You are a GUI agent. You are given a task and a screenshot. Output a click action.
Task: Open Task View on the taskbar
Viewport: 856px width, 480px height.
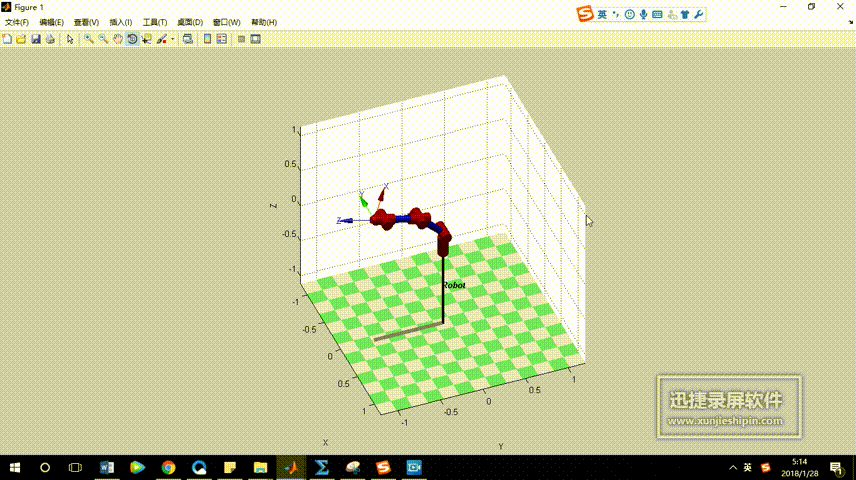[75, 467]
